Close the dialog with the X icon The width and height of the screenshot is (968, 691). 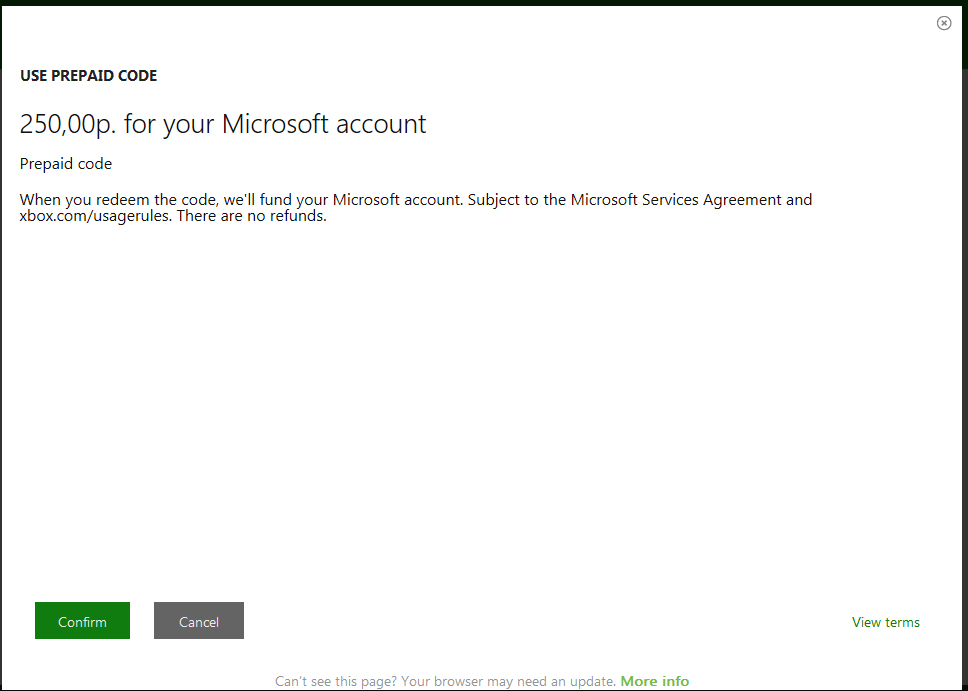point(944,23)
